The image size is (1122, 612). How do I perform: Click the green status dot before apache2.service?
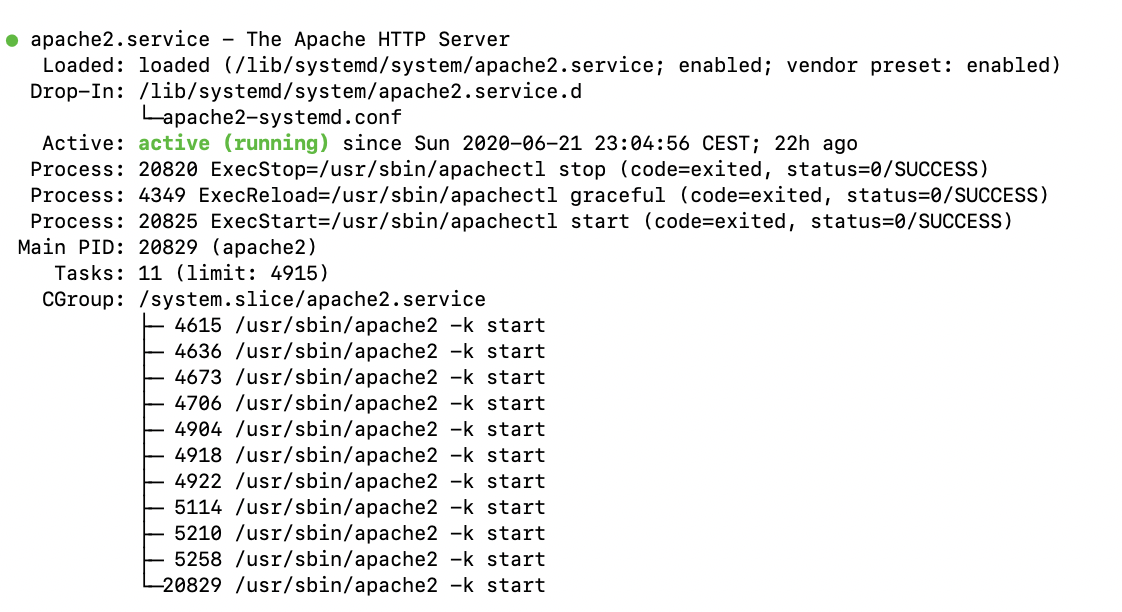(x=12, y=41)
